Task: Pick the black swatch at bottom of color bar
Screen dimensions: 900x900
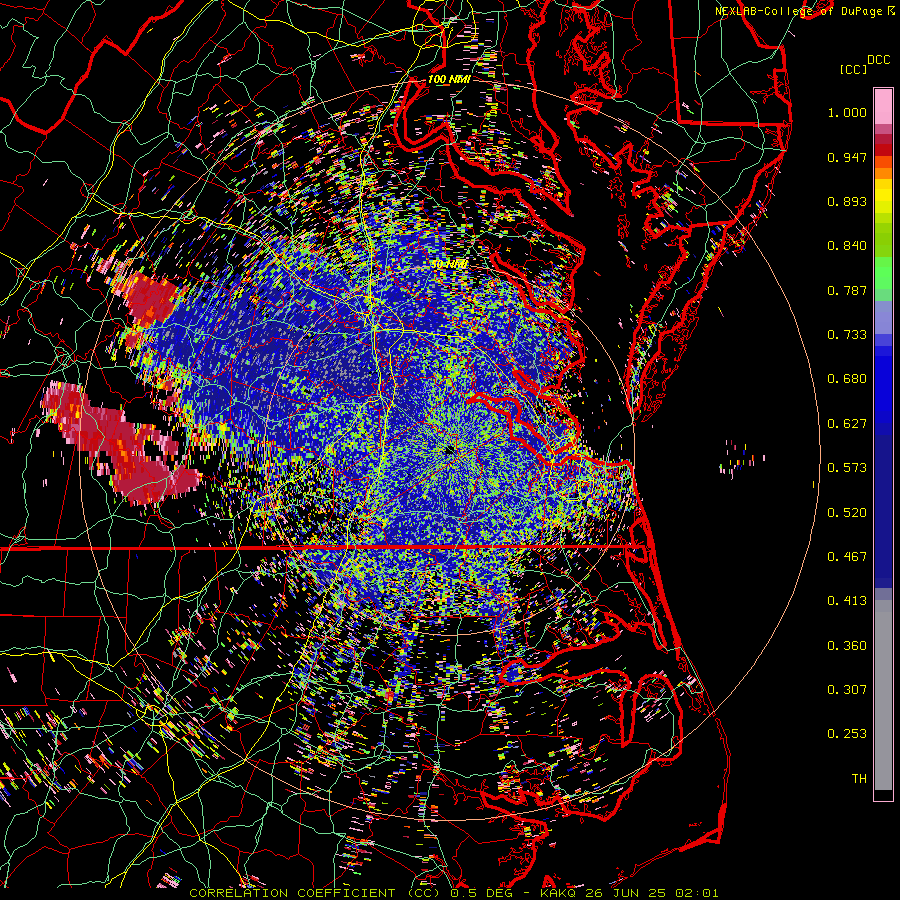Action: 883,795
